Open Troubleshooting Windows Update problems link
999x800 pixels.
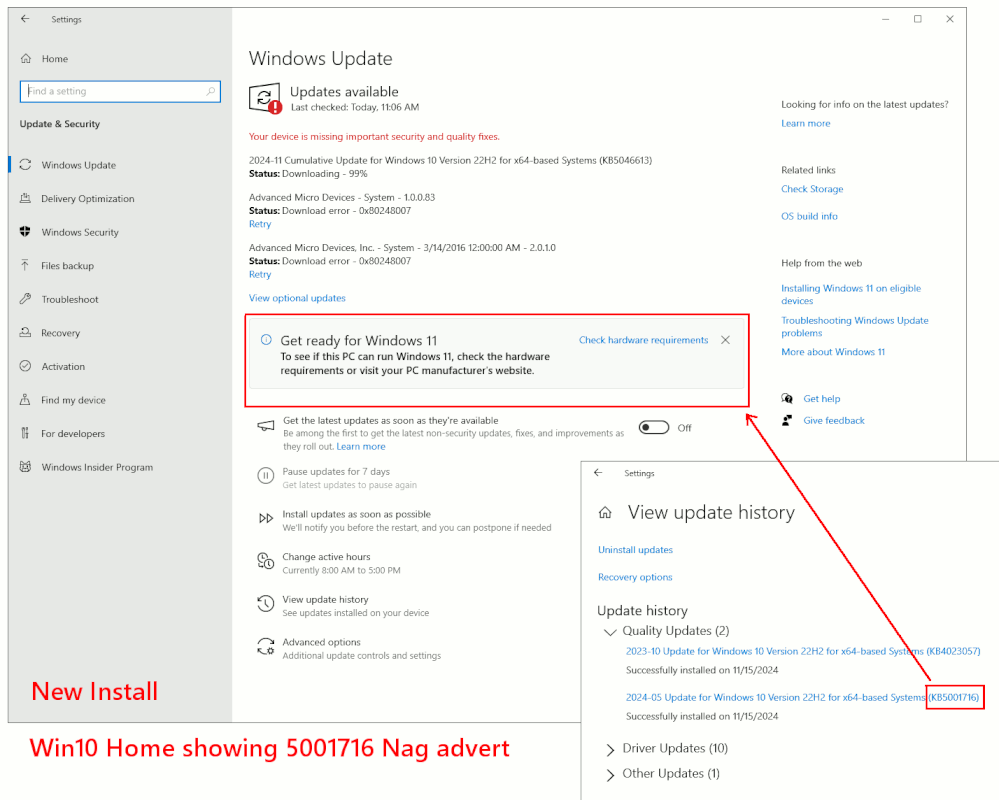pos(855,327)
